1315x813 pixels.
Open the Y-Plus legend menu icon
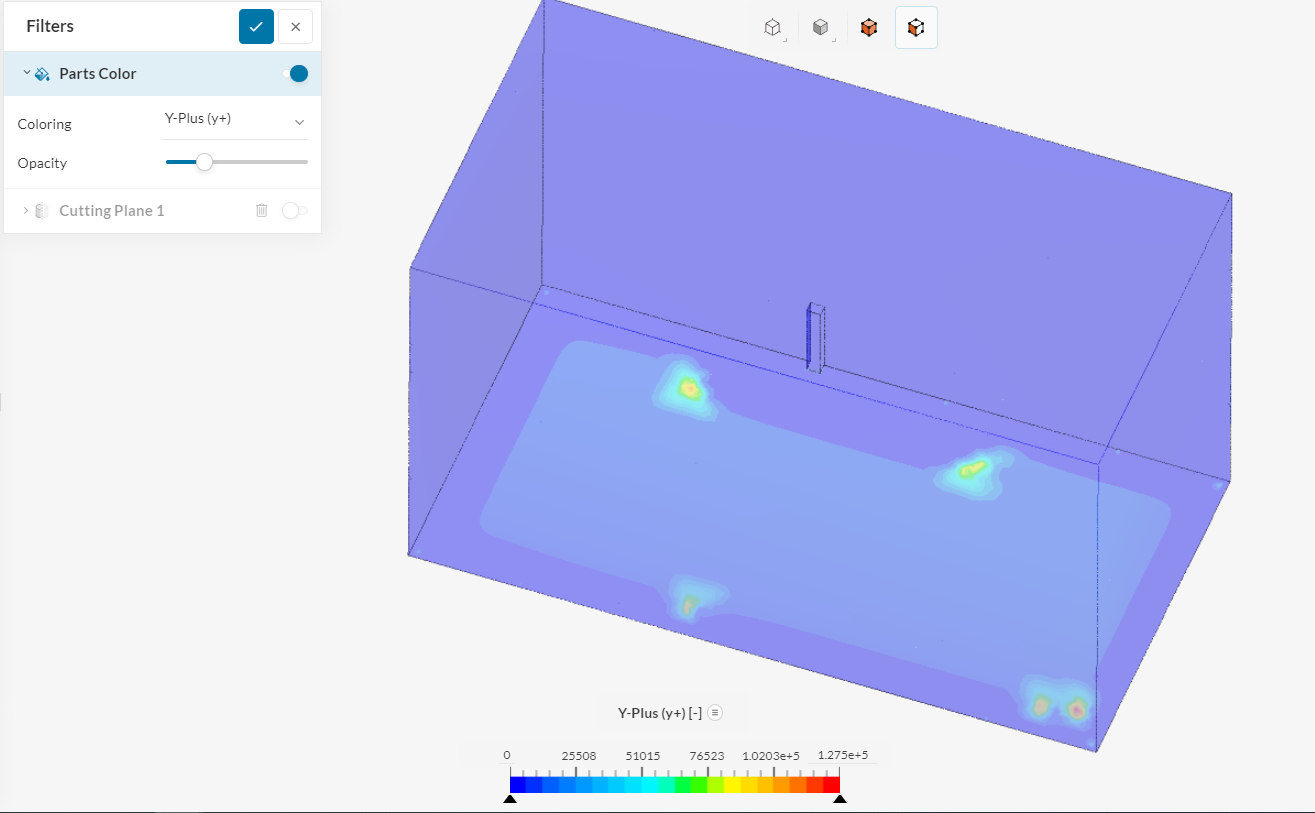pyautogui.click(x=715, y=713)
